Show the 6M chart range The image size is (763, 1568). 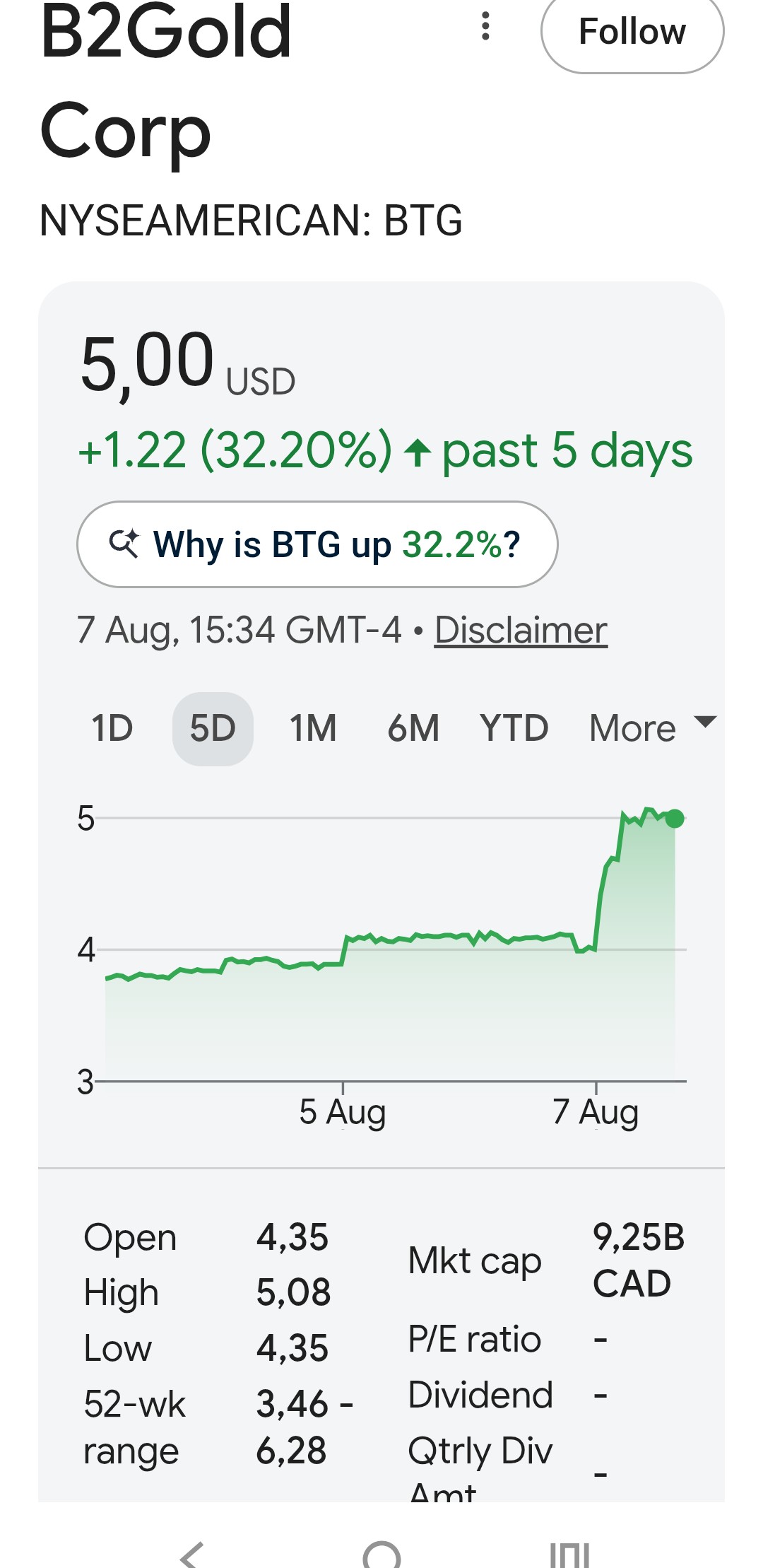tap(413, 728)
